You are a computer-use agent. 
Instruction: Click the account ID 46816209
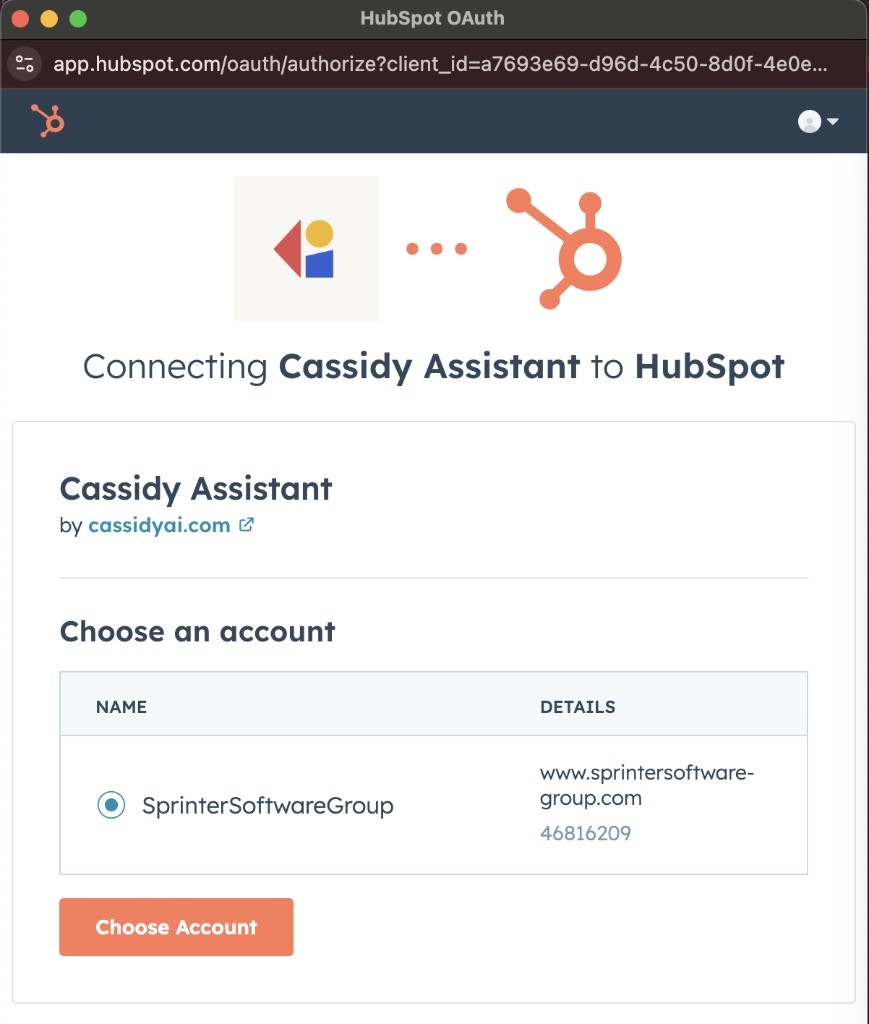click(x=585, y=833)
